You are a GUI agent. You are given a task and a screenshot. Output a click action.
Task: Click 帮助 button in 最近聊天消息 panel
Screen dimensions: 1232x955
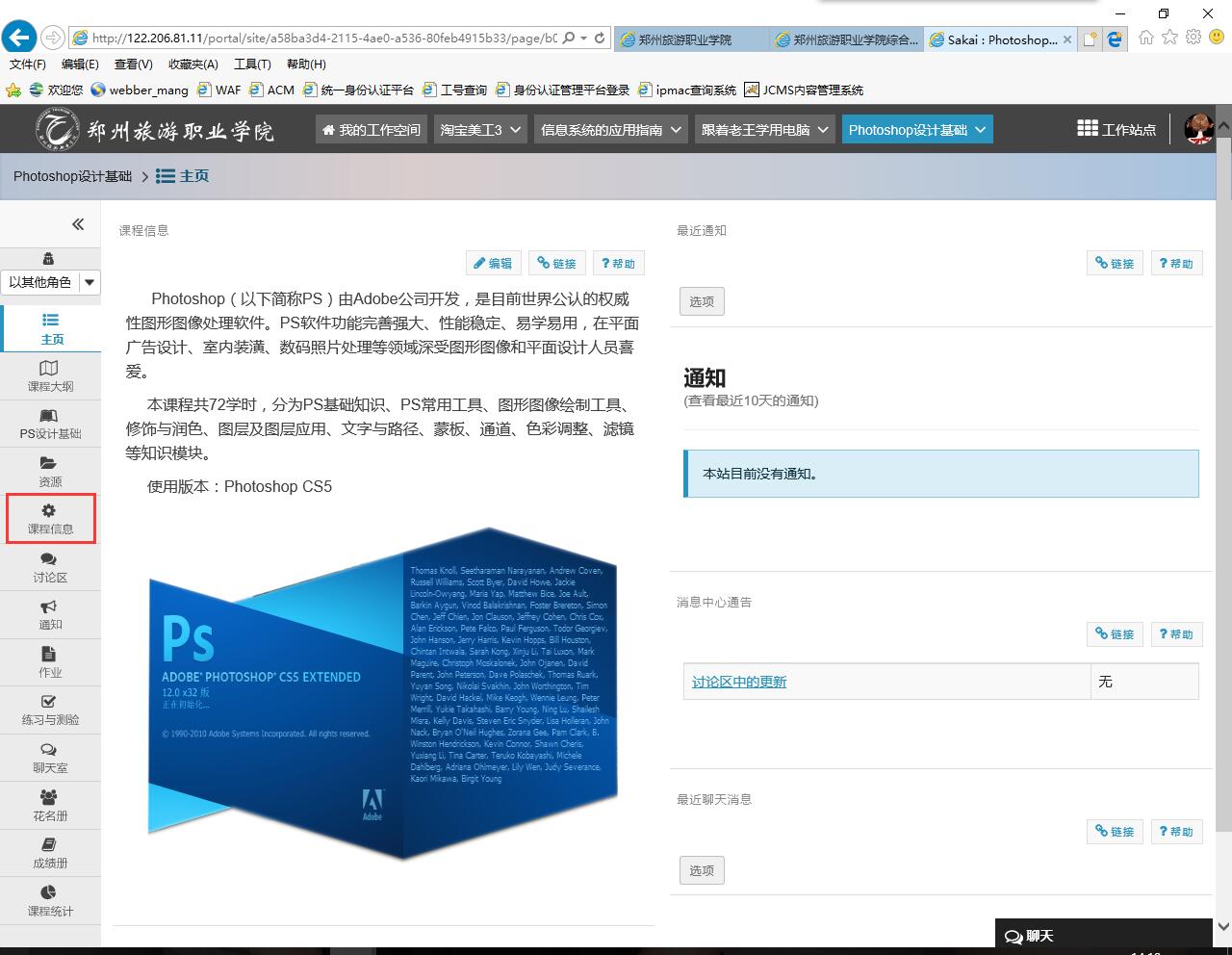[1176, 831]
